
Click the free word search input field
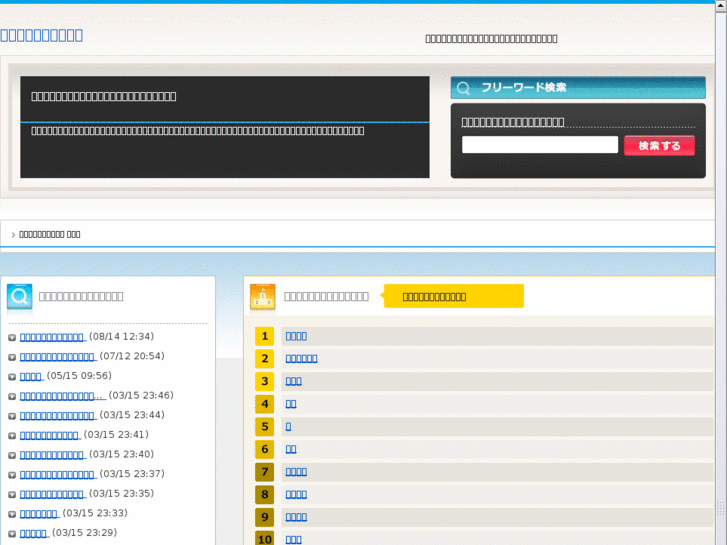540,145
